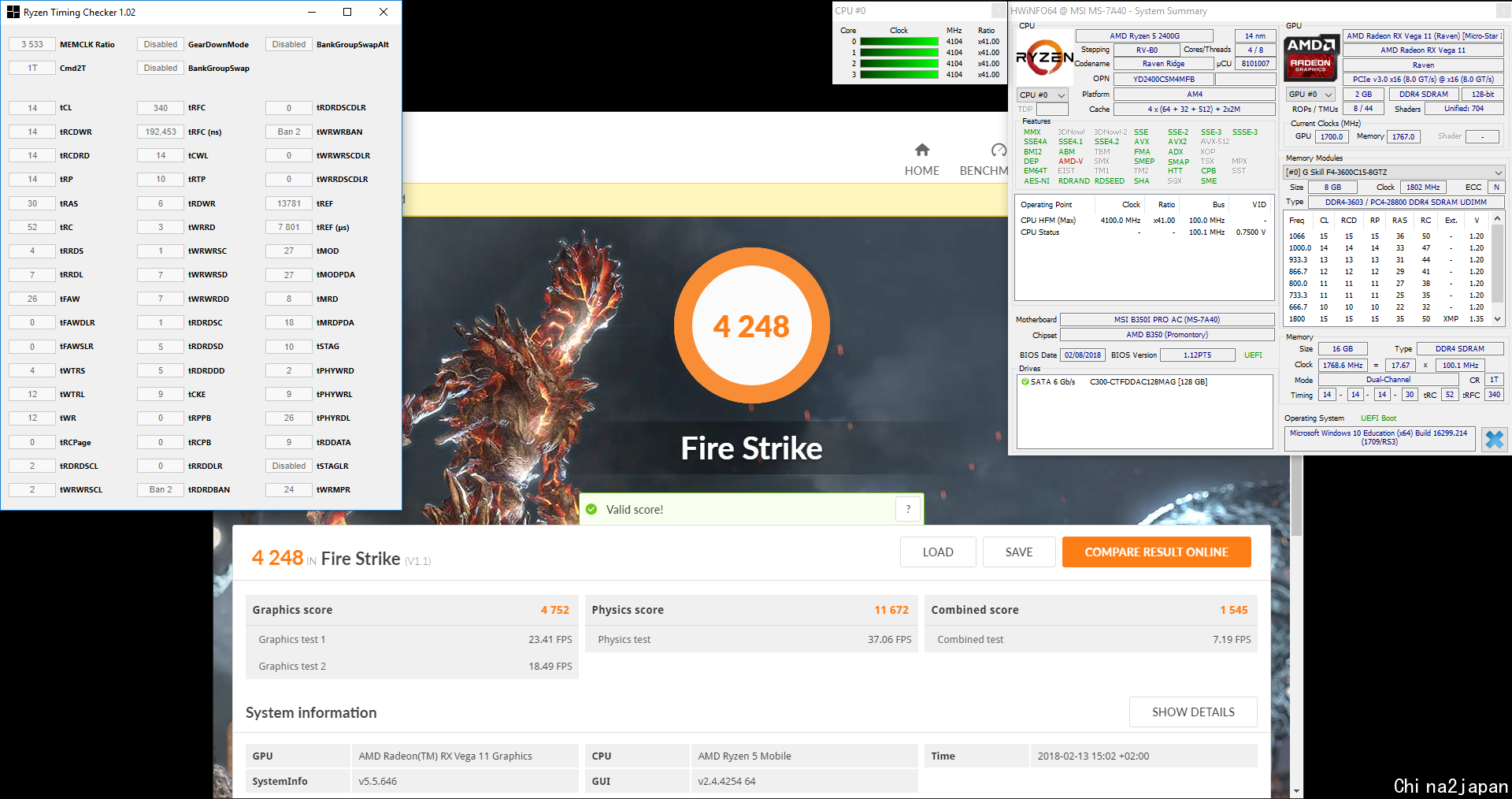Click the house icon above HOME
1512x799 pixels.
tap(921, 150)
